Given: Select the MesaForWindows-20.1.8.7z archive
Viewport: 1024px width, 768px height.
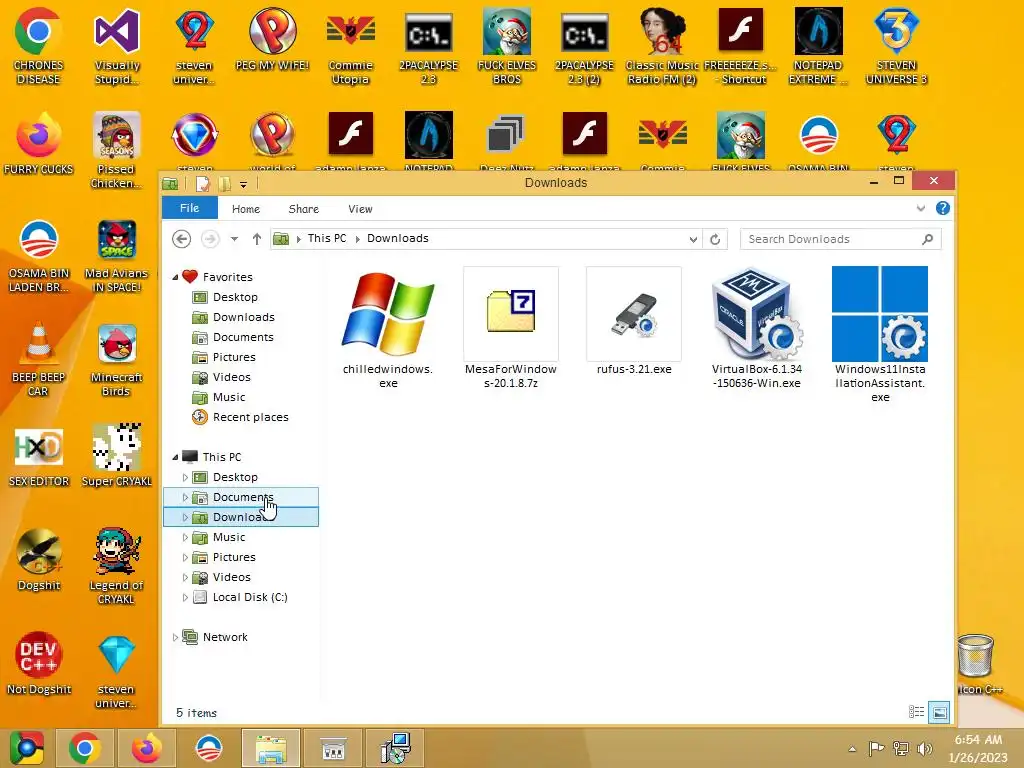Looking at the screenshot, I should (511, 313).
